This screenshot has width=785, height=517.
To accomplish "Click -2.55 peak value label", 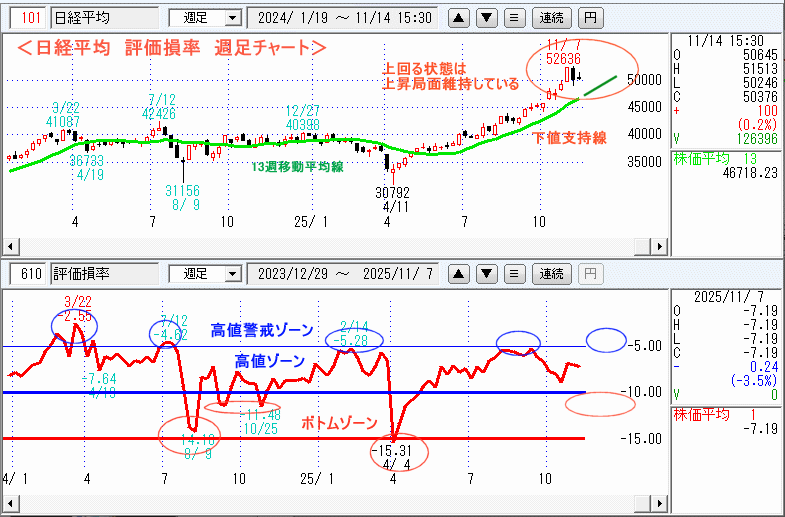I will point(74,317).
